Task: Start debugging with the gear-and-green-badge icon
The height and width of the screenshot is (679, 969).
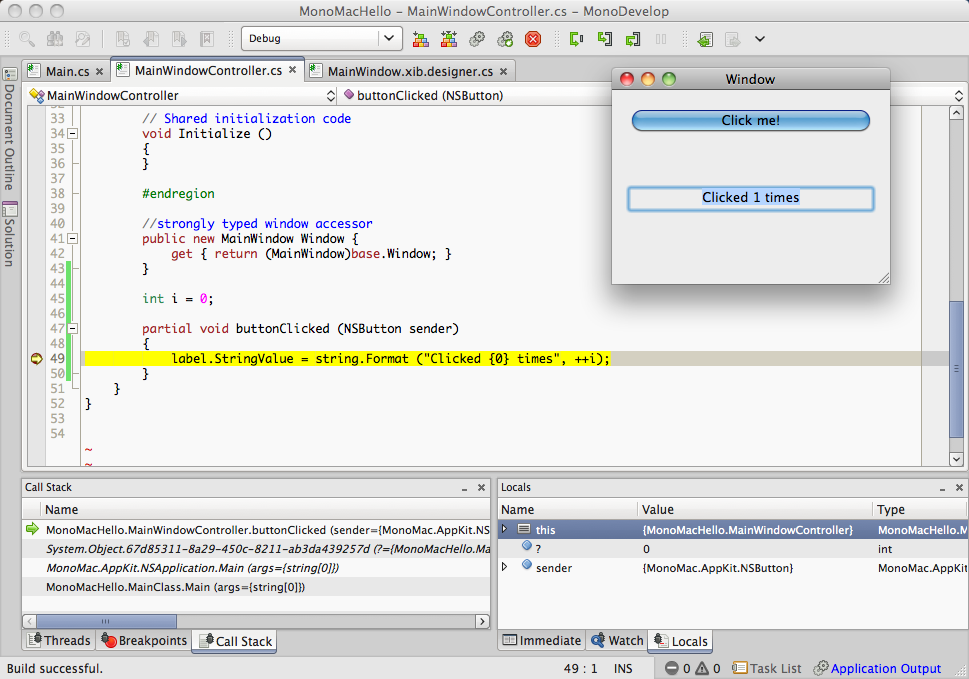Action: (505, 39)
